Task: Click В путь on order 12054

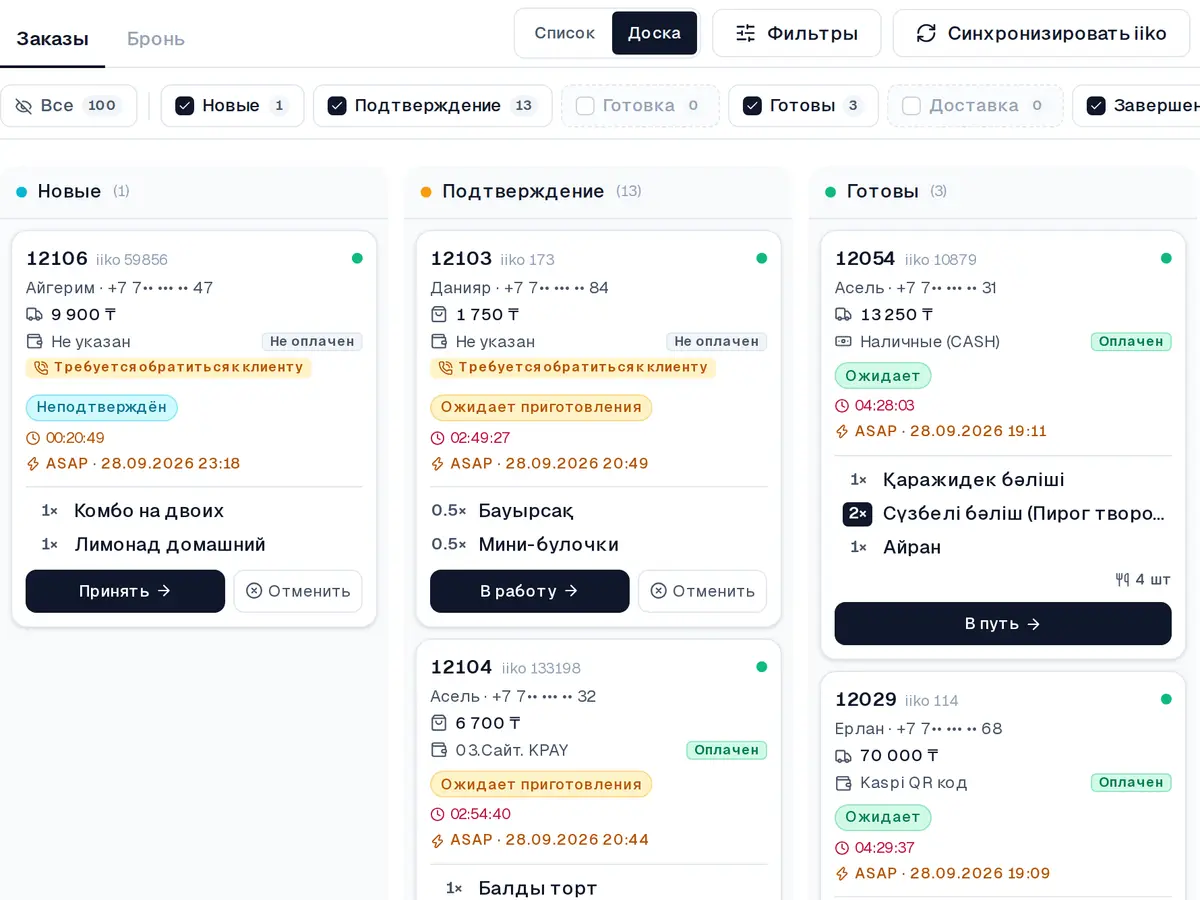Action: pos(1003,624)
